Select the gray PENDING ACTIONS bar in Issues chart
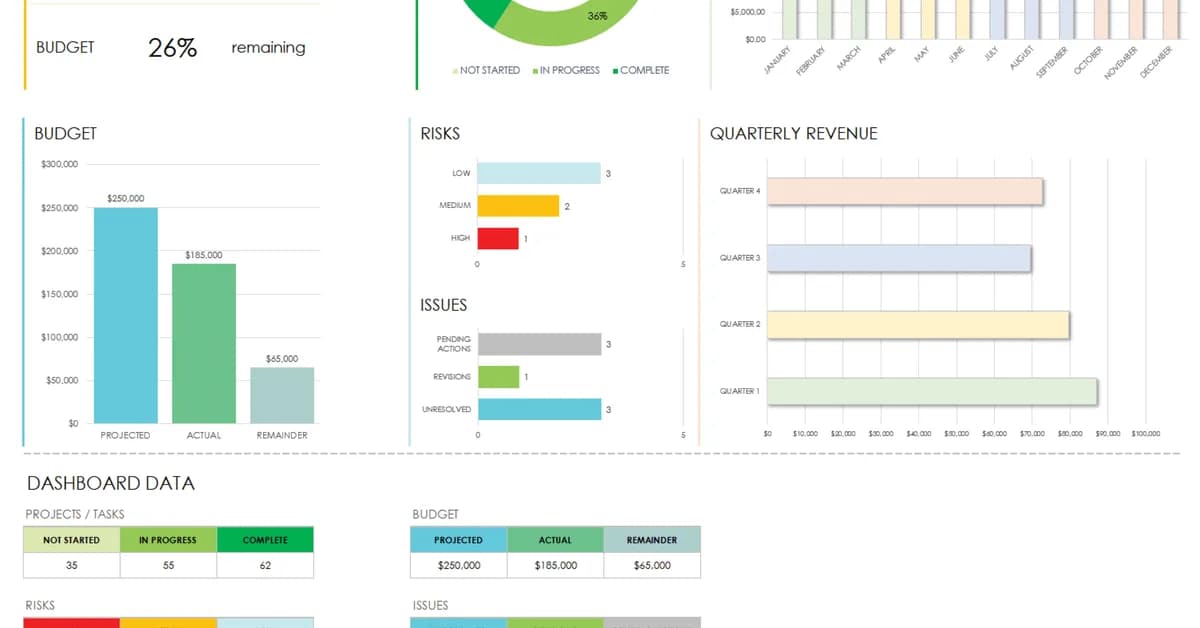The image size is (1200, 628). click(538, 344)
